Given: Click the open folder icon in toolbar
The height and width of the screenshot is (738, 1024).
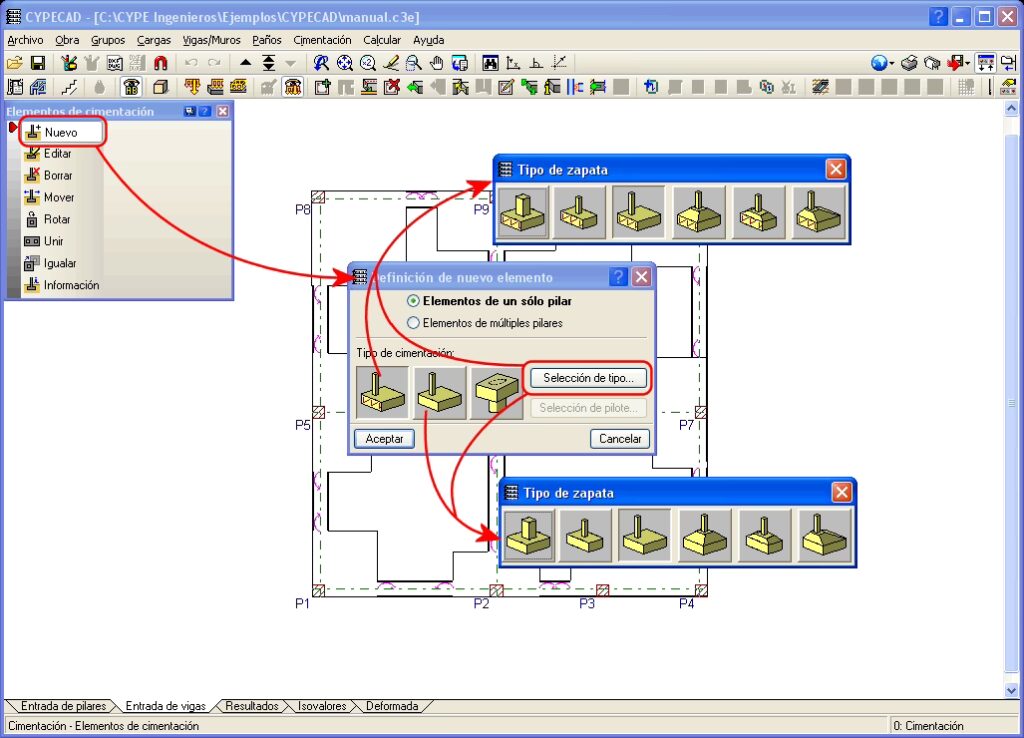Looking at the screenshot, I should click(15, 63).
